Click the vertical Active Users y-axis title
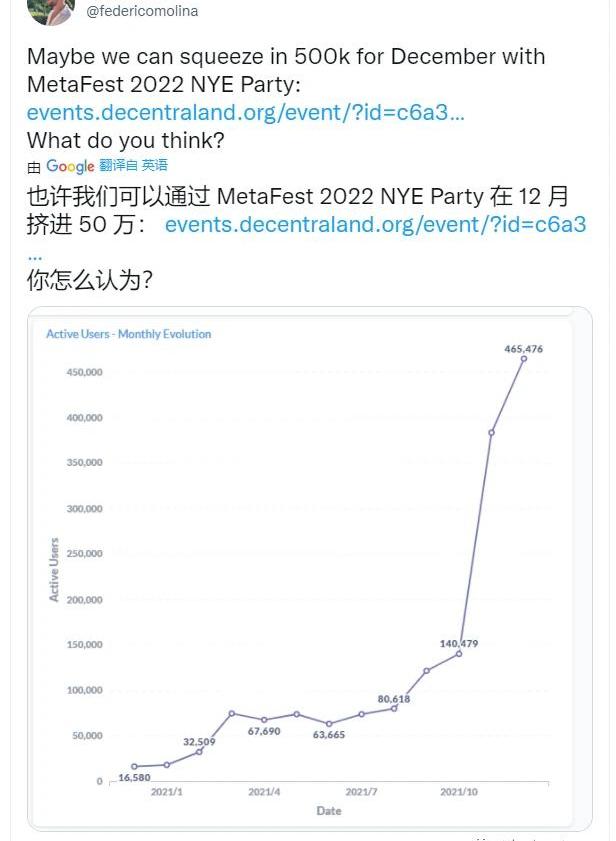 click(54, 570)
